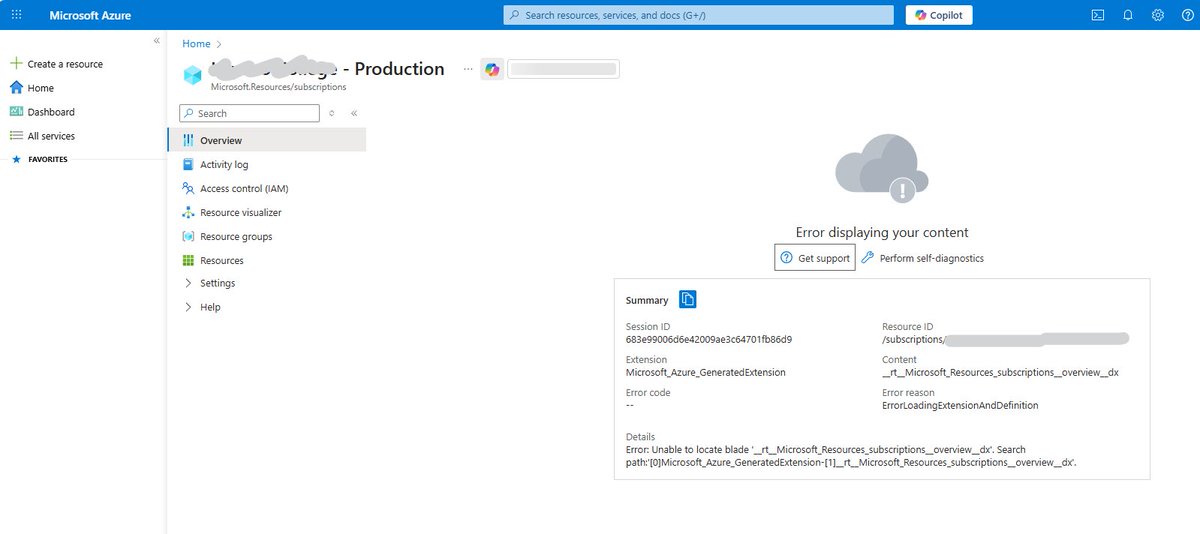Viewport: 1200px width, 534px height.
Task: Click the Favorites star icon
Action: [x=15, y=159]
